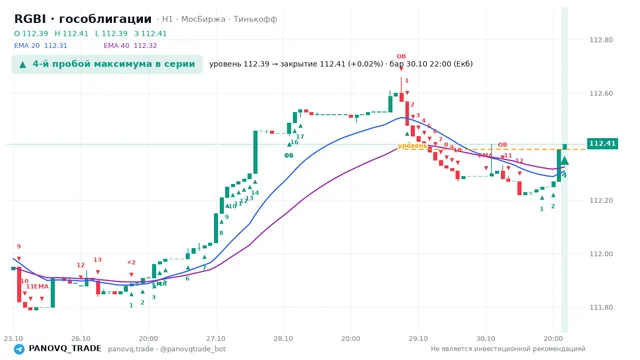The width and height of the screenshot is (640, 360).
Task: Click the 112.00 price axis label
Action: coord(601,253)
